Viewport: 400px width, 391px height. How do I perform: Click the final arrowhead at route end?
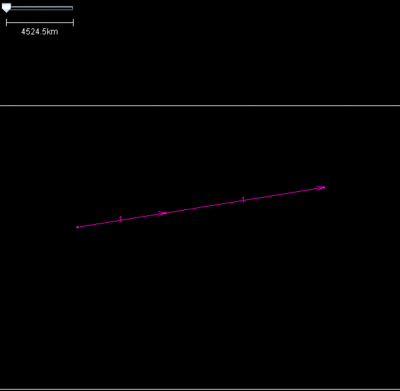click(321, 188)
